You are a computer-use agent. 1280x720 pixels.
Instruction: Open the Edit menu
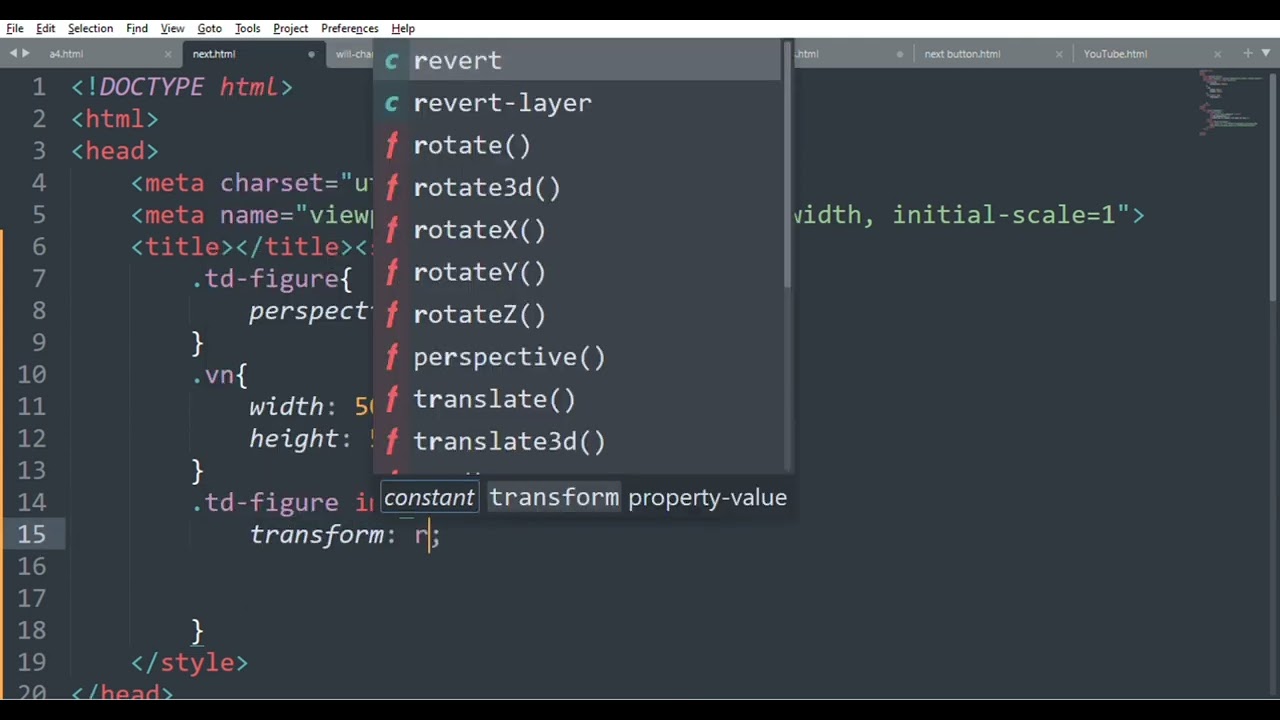pyautogui.click(x=46, y=28)
